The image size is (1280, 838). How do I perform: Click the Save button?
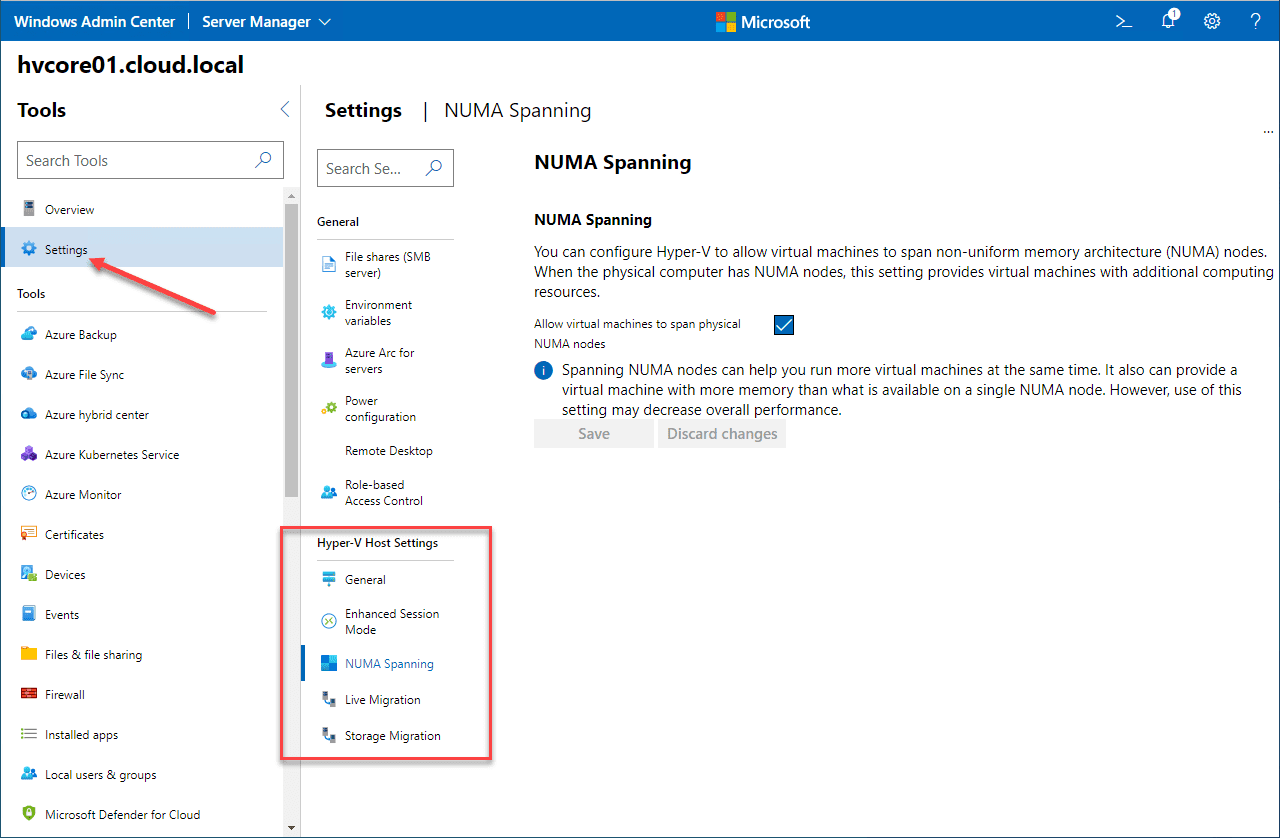coord(594,434)
